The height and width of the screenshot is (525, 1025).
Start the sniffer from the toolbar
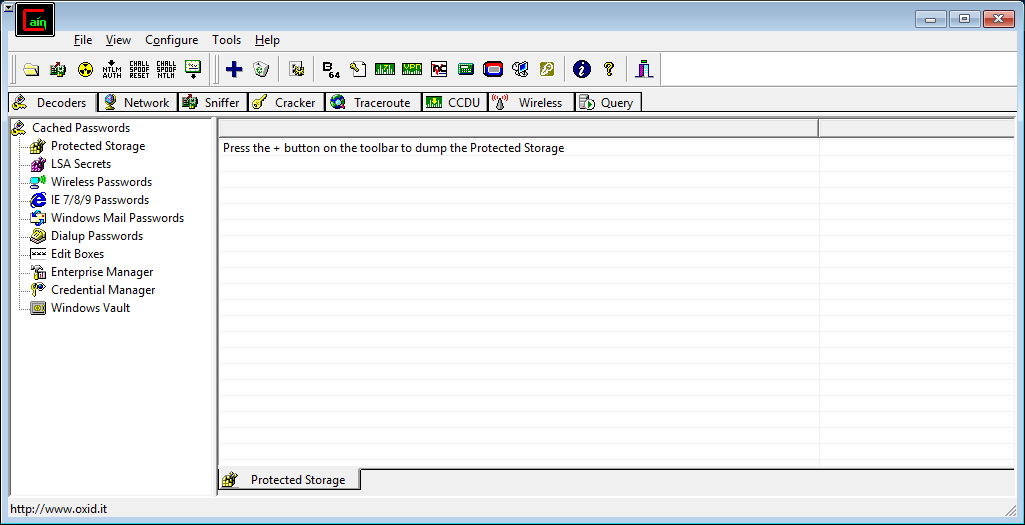coord(58,69)
